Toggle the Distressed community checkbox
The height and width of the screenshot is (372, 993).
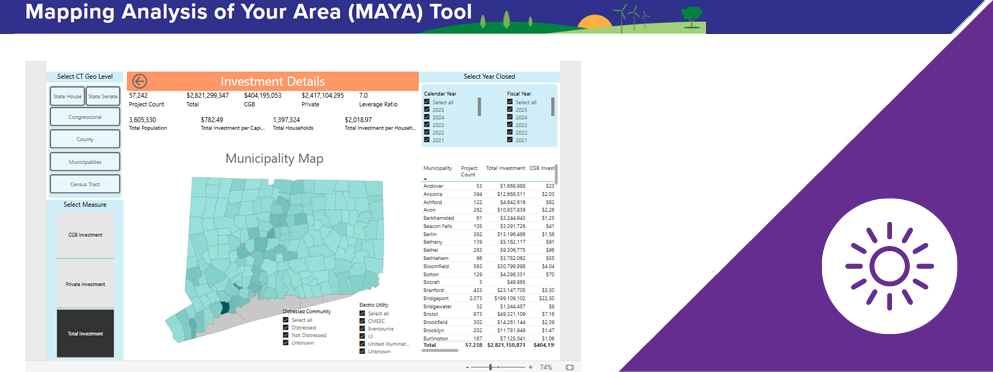tap(286, 328)
